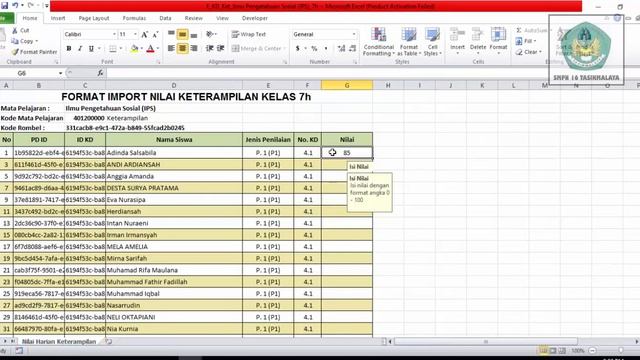Open the Insert ribbon tab
This screenshot has width=640, height=360.
58,18
